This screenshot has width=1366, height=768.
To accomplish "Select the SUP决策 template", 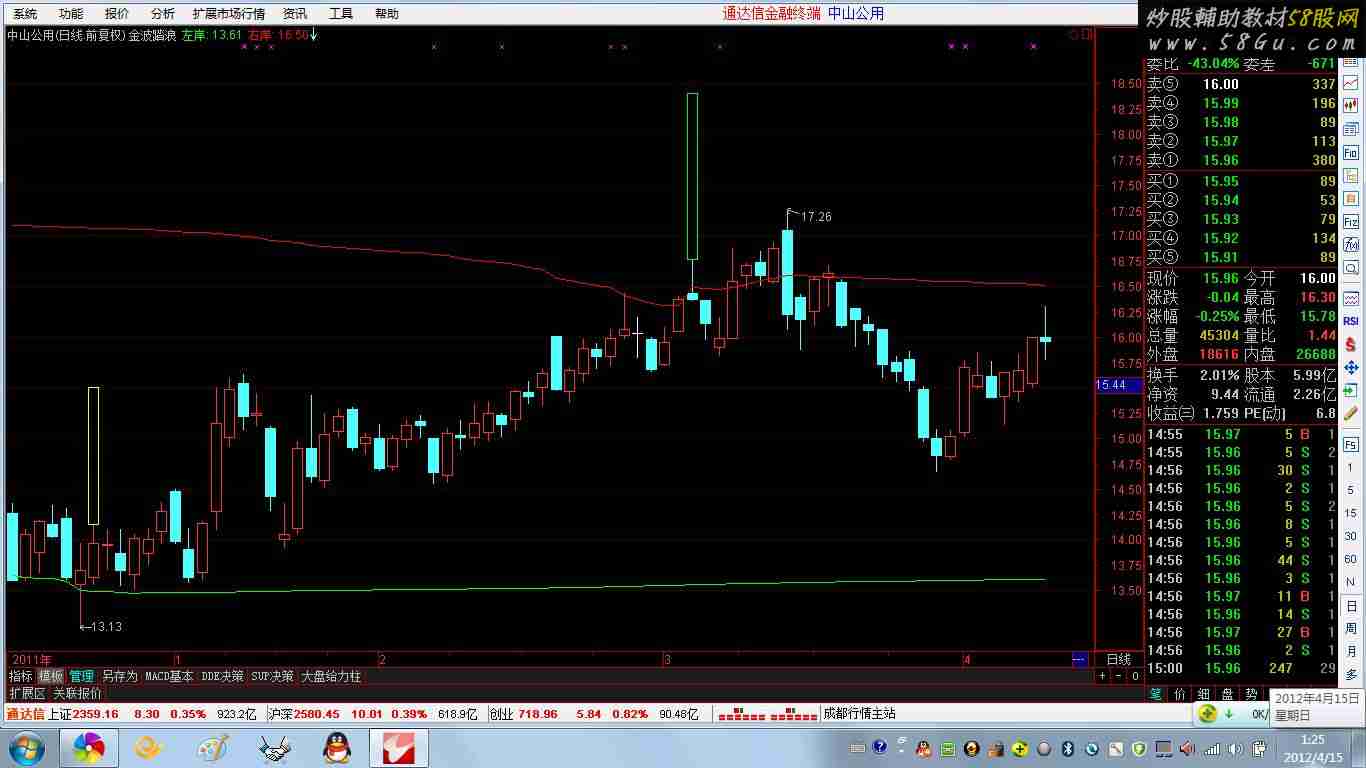I will point(272,676).
